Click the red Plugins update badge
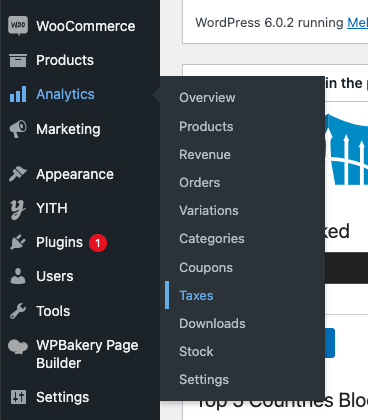This screenshot has width=368, height=420. (98, 243)
